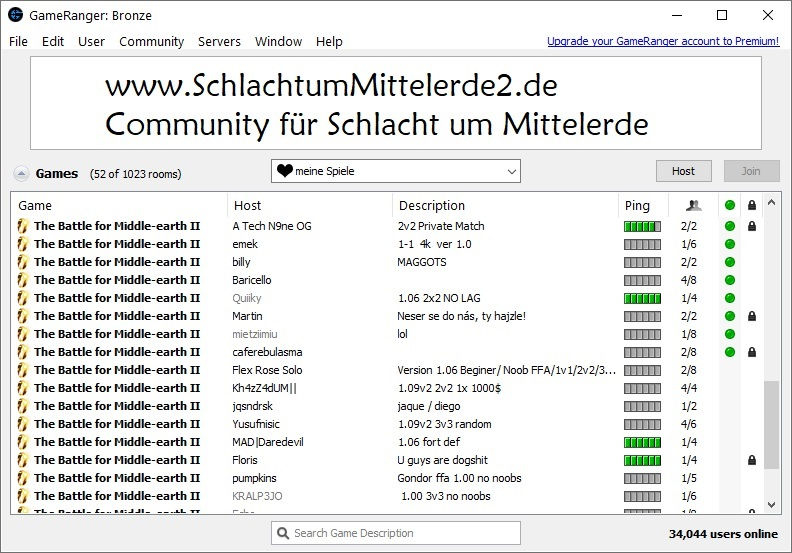Screen dimensions: 792x553
Task: Select the pumpkins host row
Action: (x=386, y=478)
